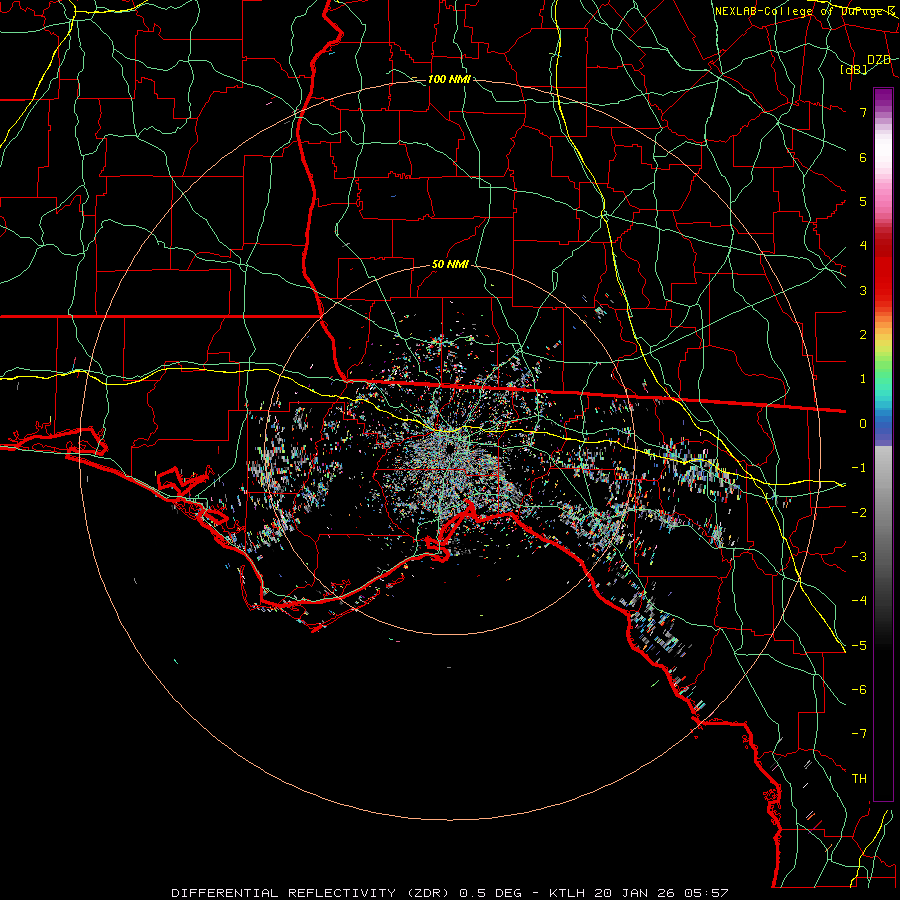Click the -7 value on the color scale

click(x=859, y=734)
